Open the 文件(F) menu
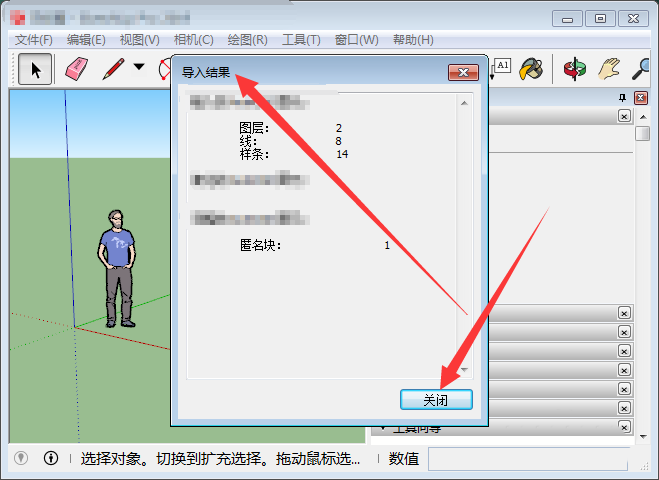Image resolution: width=659 pixels, height=480 pixels. pos(34,40)
